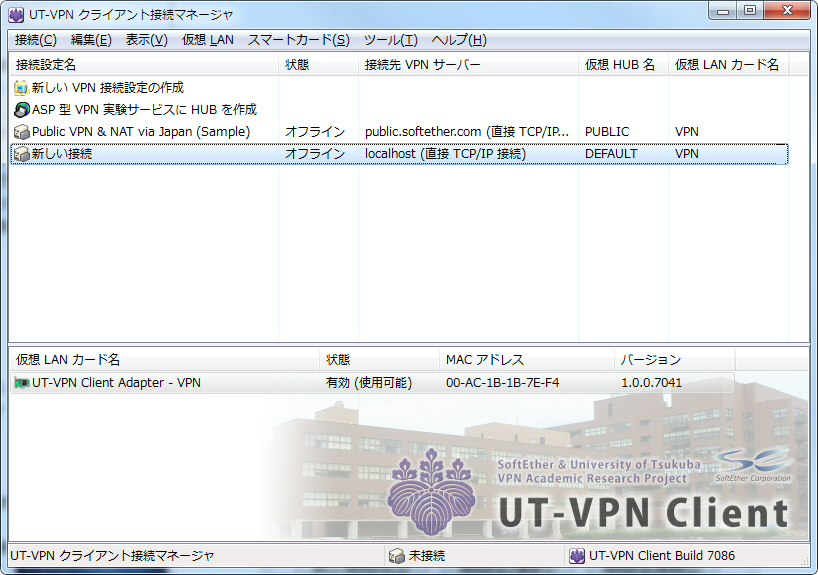
Task: Minimize the UT-VPN window
Action: [x=723, y=11]
